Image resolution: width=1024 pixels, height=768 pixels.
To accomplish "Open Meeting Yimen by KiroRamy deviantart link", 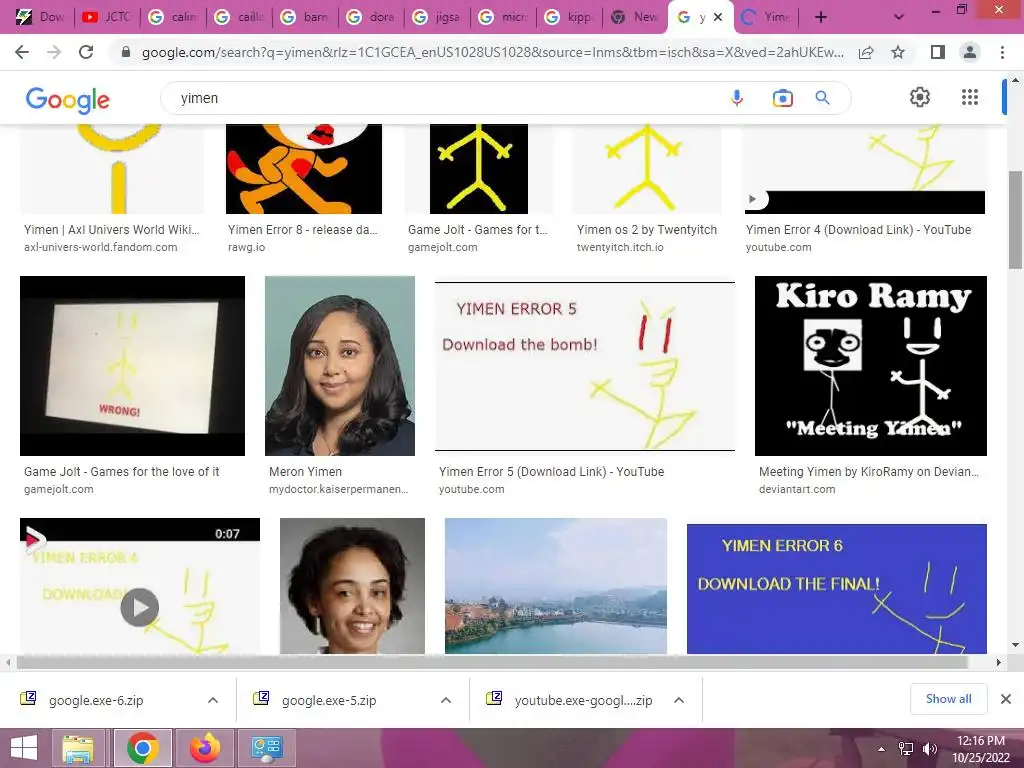I will 869,472.
